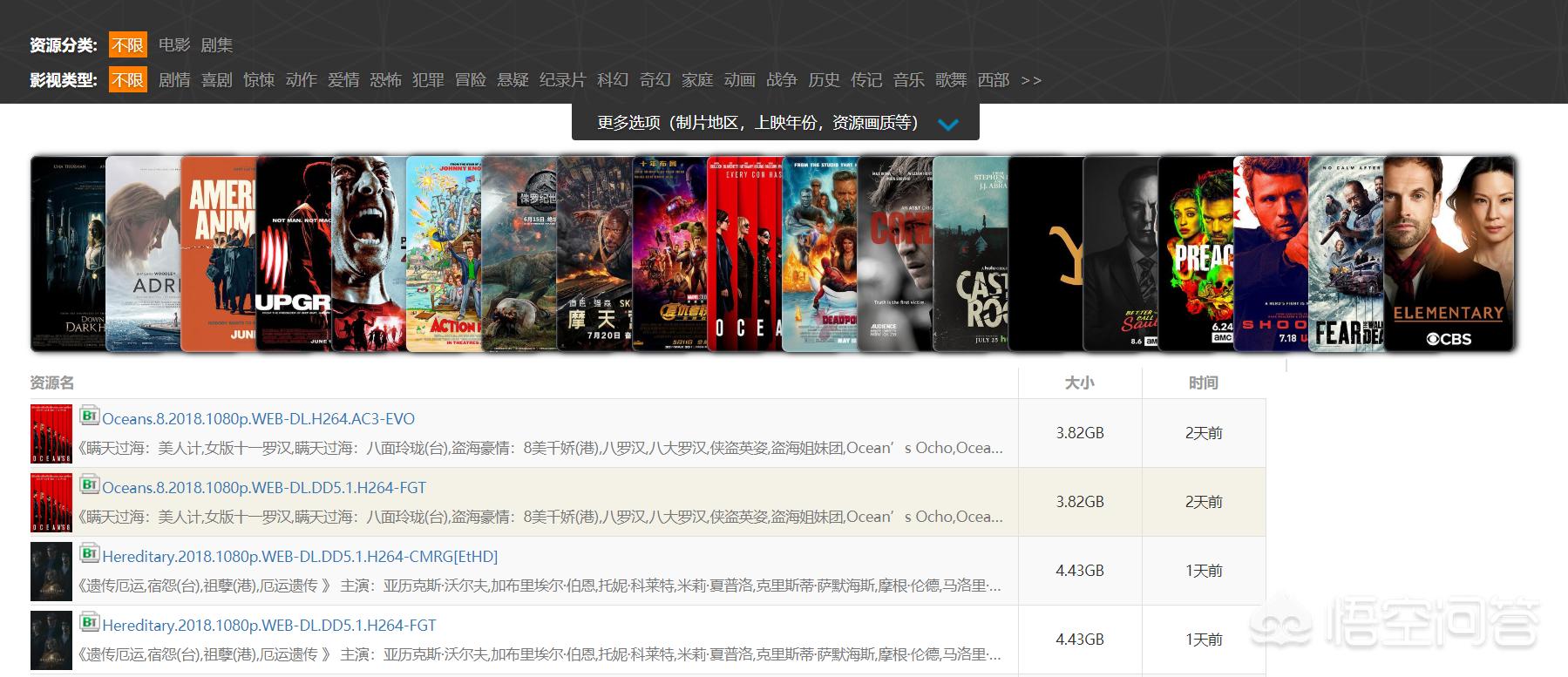Filter resources by 剧集
The width and height of the screenshot is (1568, 677).
217,45
